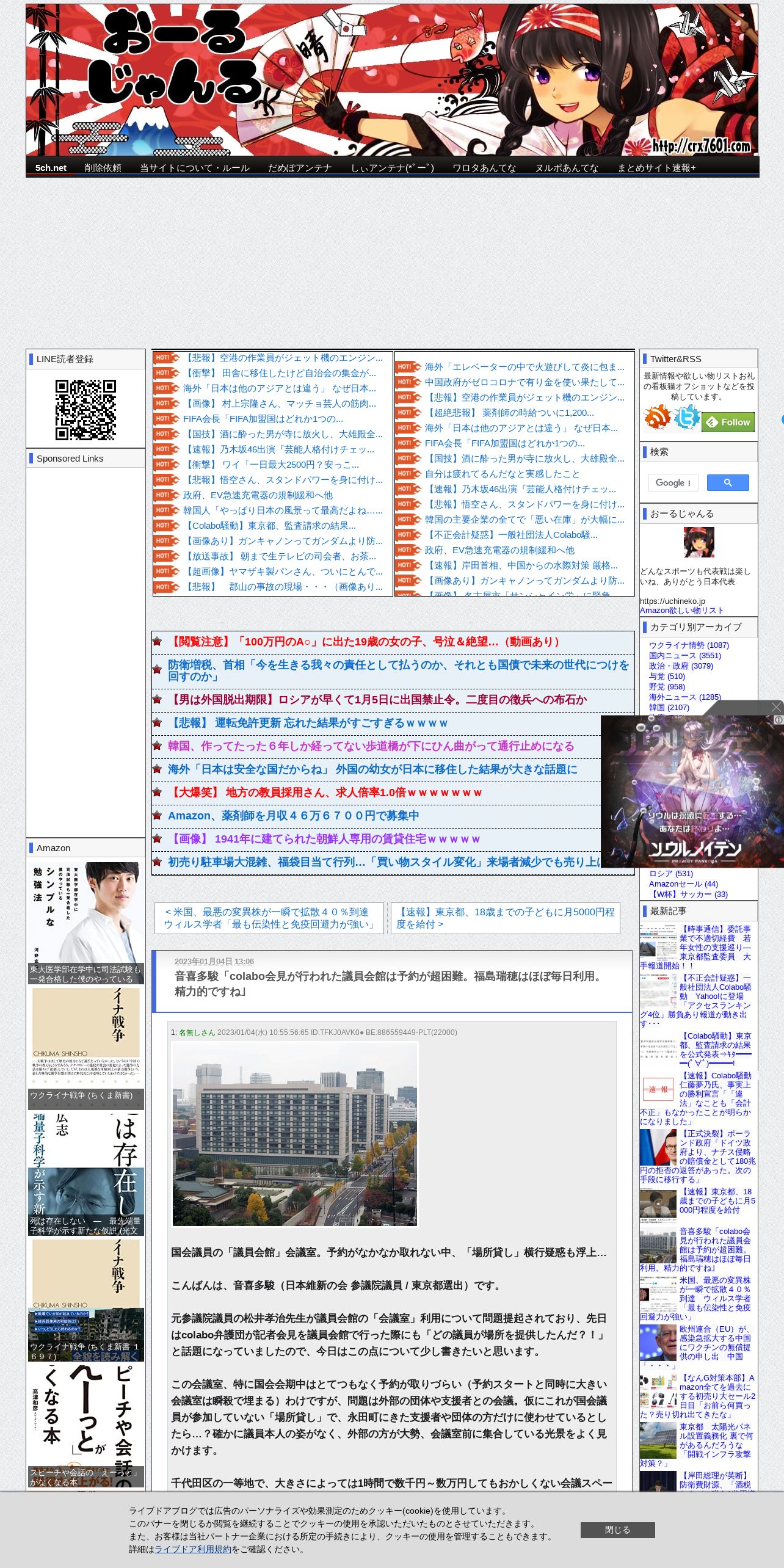Focus the Google custom search field
784x1568 pixels.
pyautogui.click(x=673, y=482)
